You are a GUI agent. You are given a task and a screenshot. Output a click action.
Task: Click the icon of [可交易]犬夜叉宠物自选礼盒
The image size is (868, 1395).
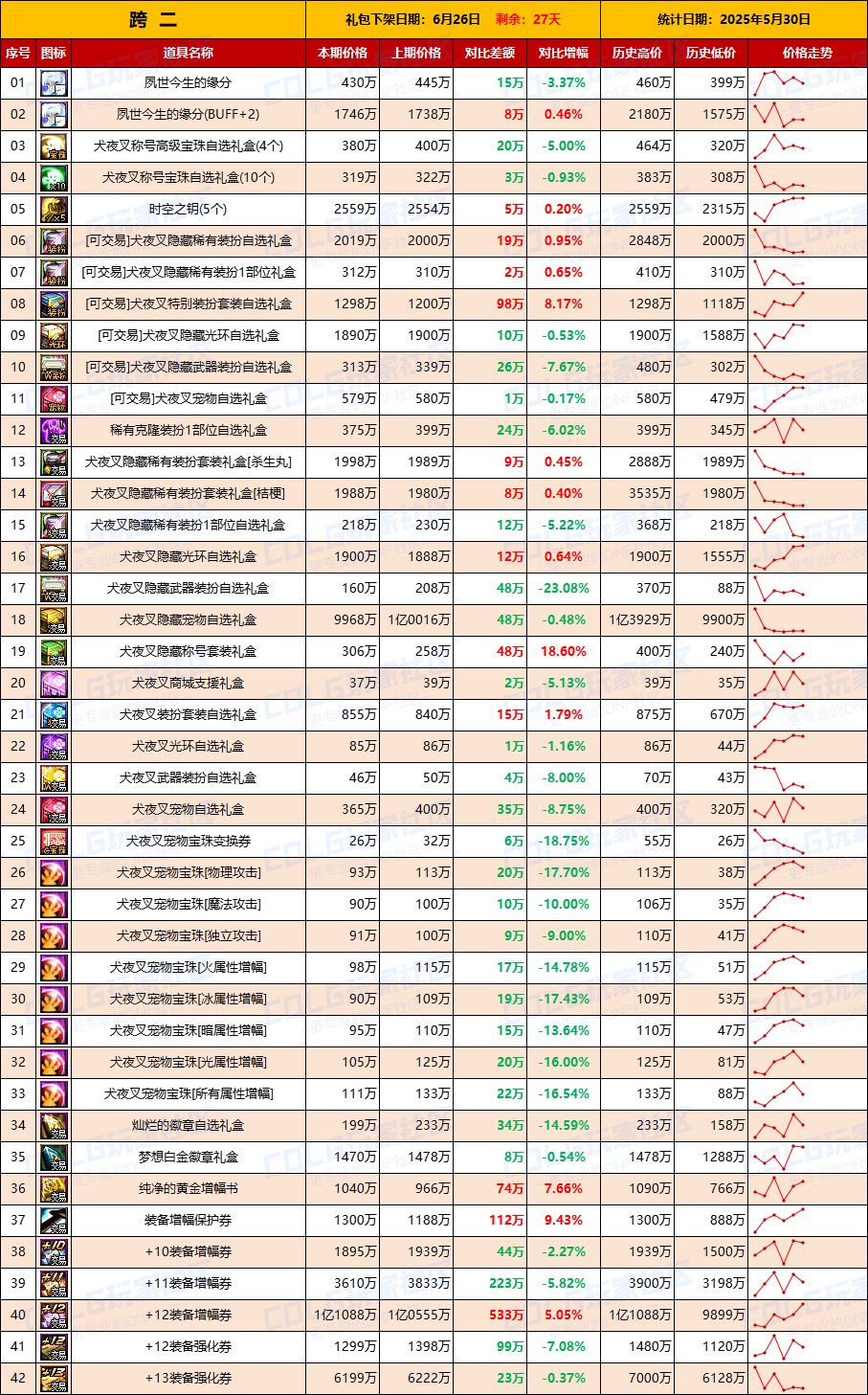(x=54, y=399)
